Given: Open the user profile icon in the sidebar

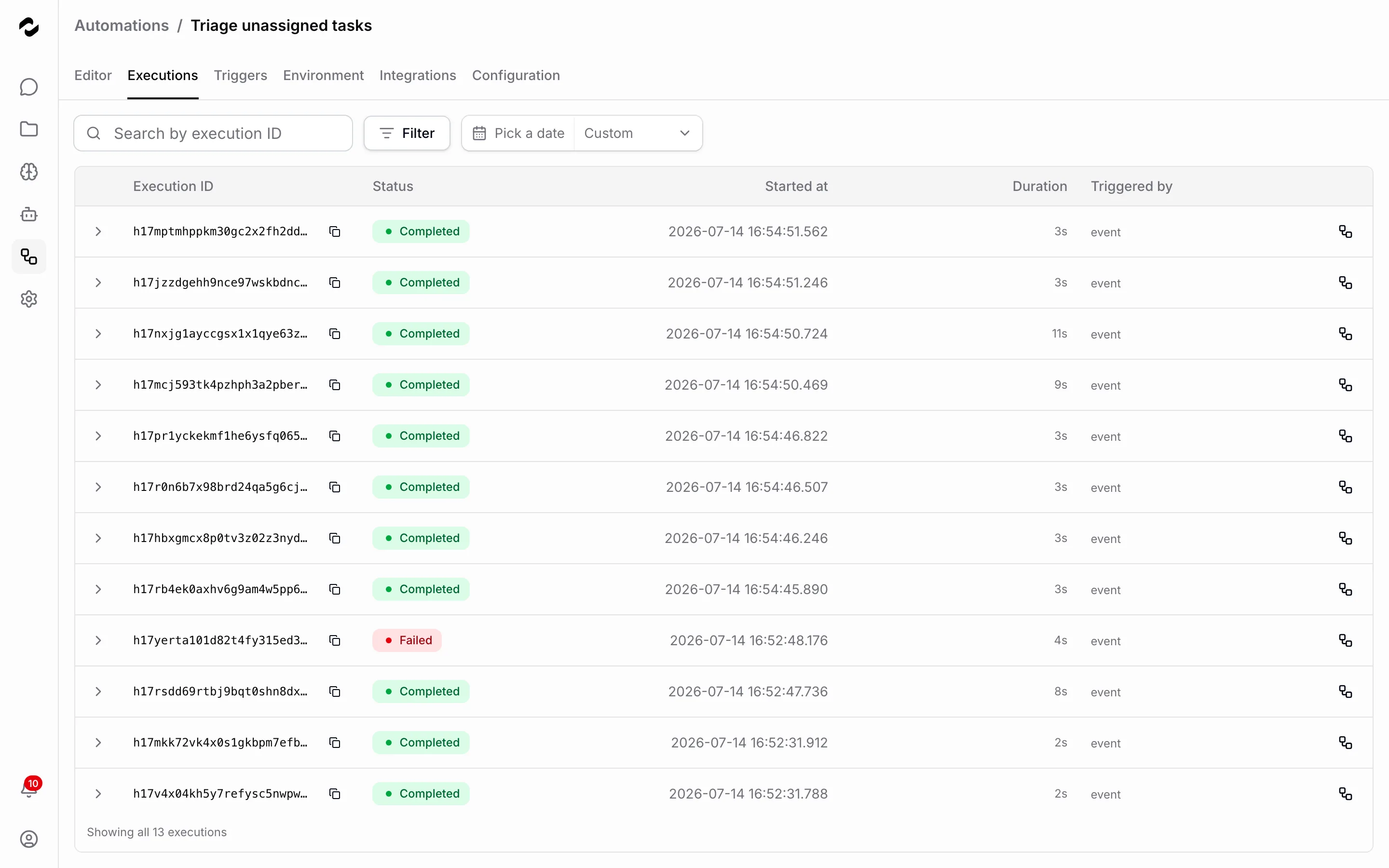Looking at the screenshot, I should pyautogui.click(x=29, y=839).
